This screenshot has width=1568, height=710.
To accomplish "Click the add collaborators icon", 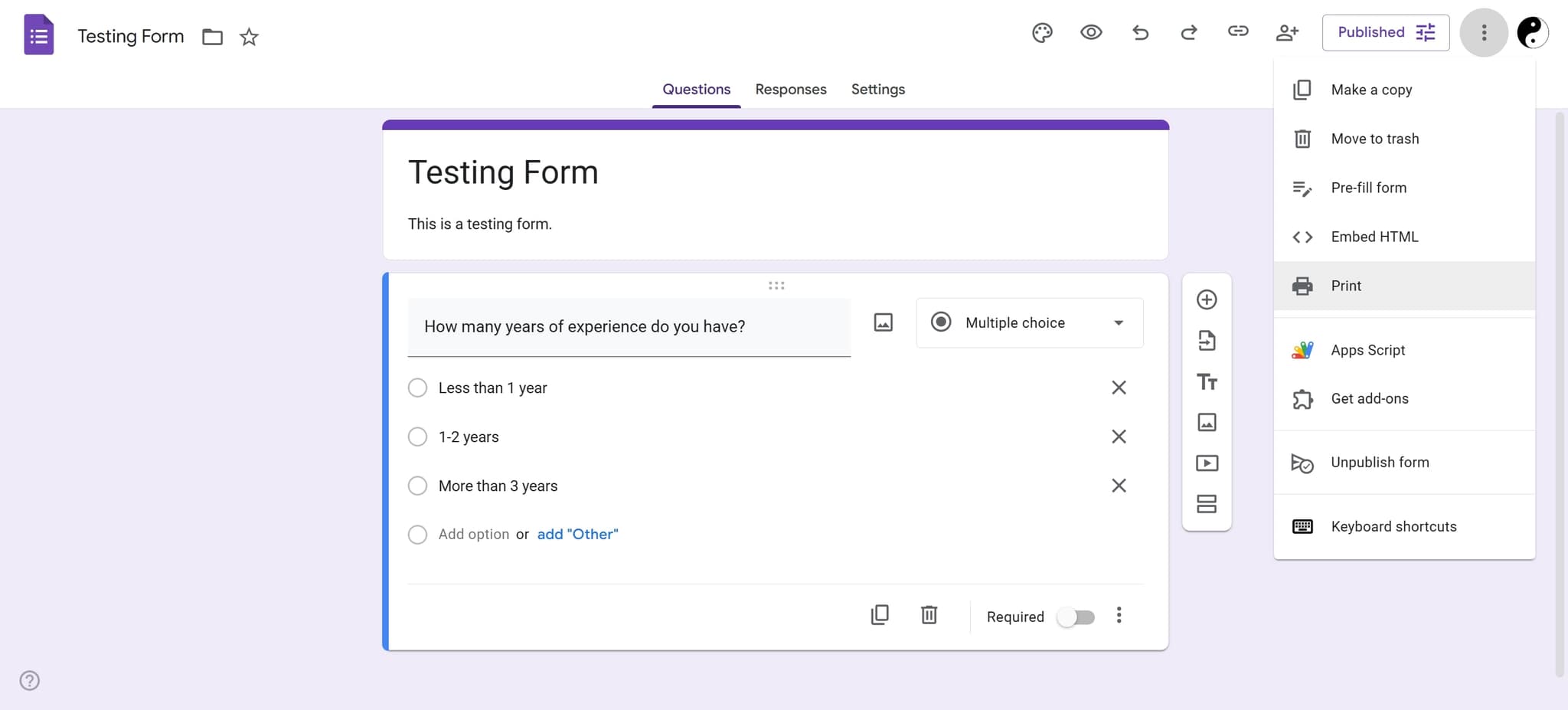I will tap(1287, 33).
